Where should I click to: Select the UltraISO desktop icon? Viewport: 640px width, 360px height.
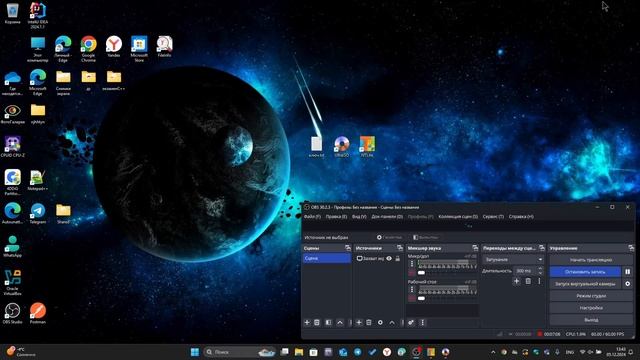click(342, 147)
